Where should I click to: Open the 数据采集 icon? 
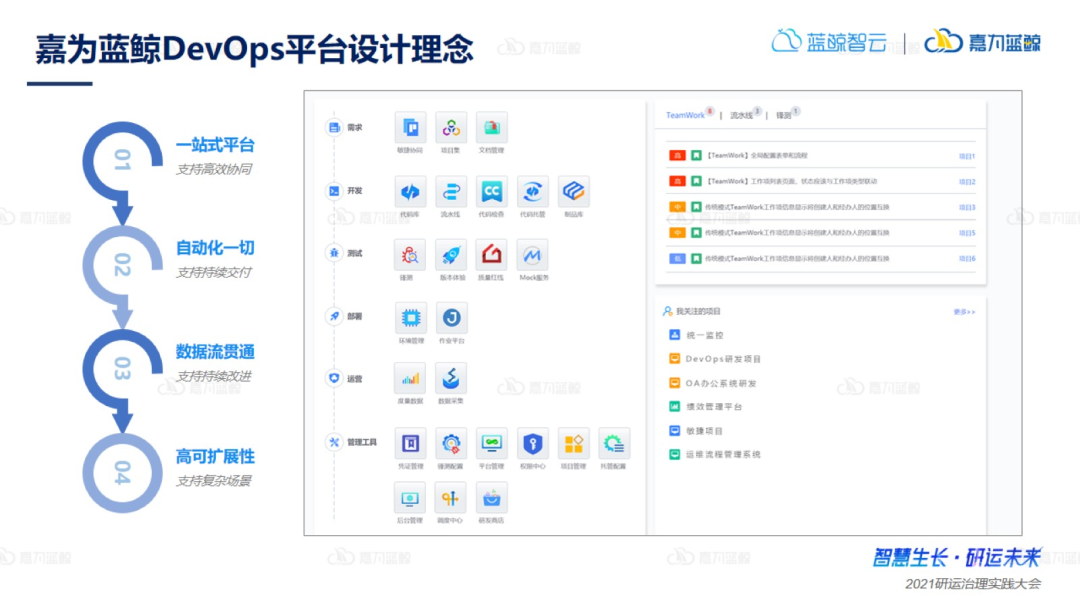tap(450, 378)
